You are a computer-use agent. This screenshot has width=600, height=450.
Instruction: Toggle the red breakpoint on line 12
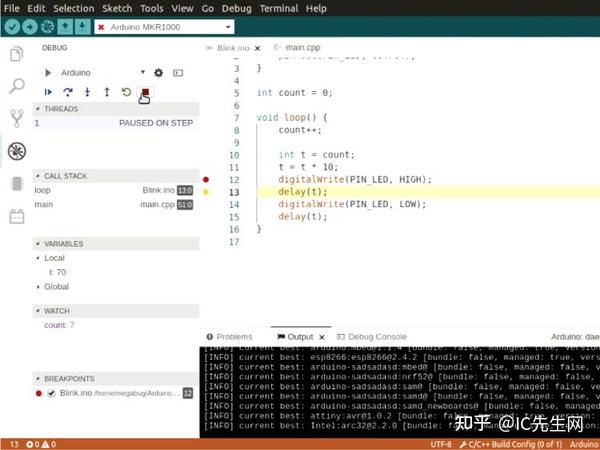pyautogui.click(x=206, y=179)
